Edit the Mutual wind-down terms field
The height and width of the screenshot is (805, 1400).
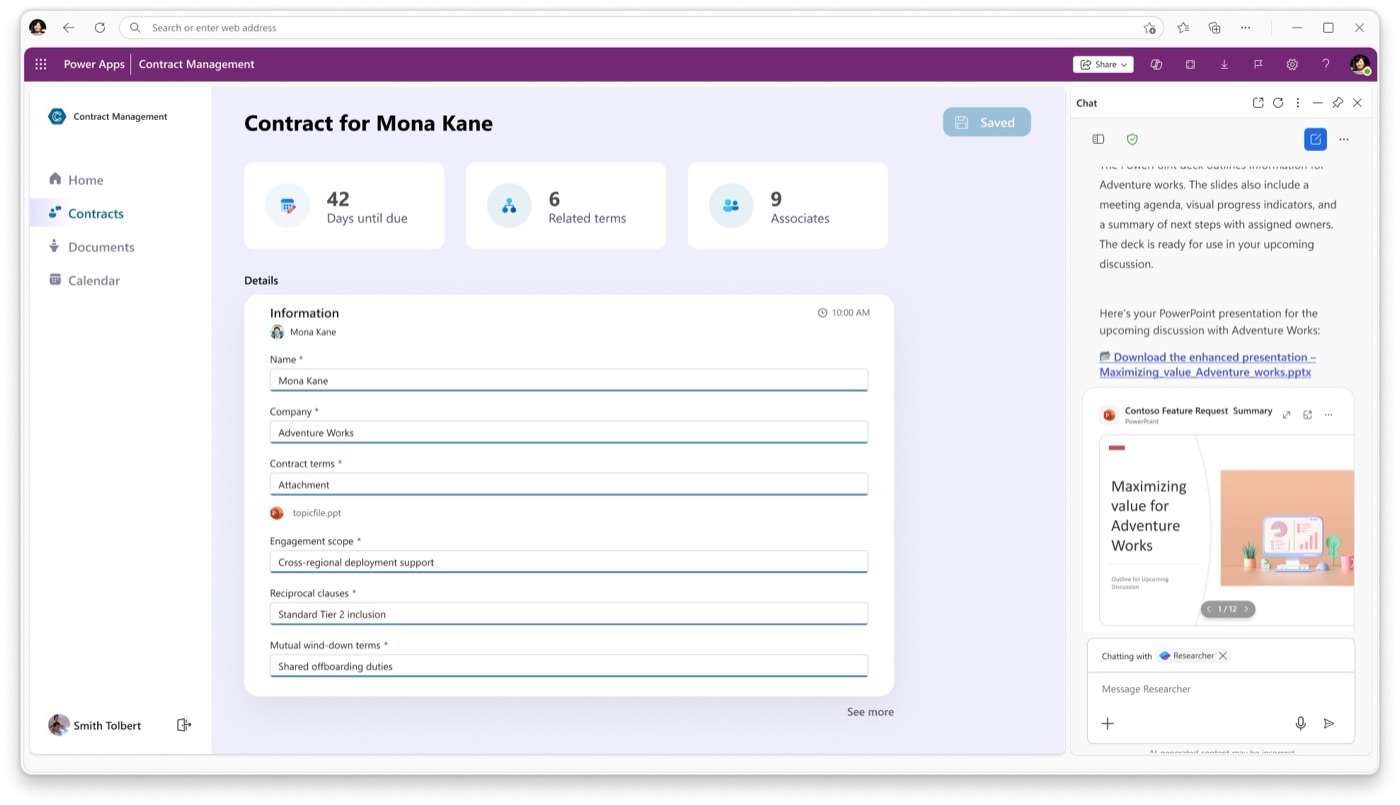tap(569, 666)
